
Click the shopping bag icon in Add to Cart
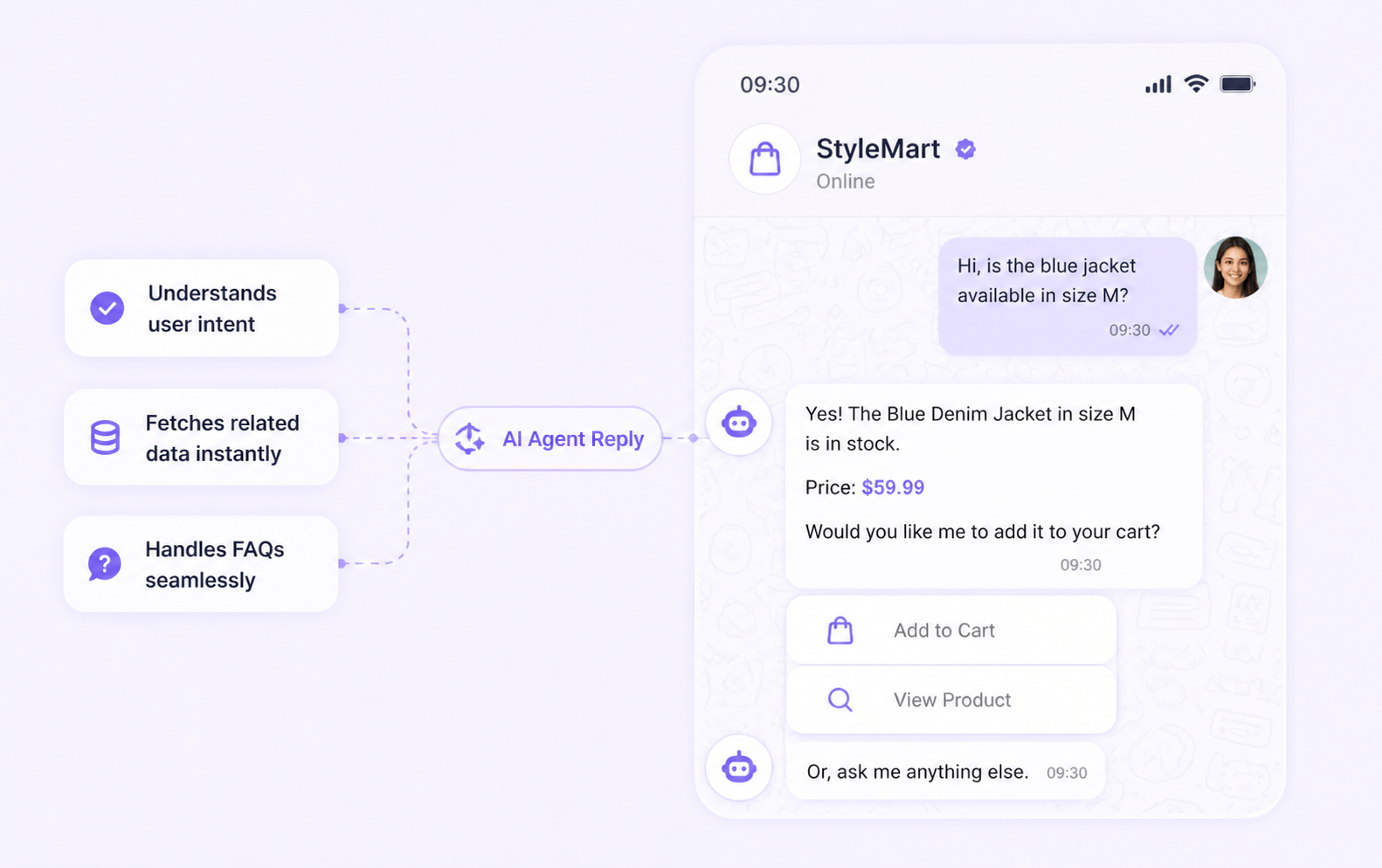pos(840,630)
